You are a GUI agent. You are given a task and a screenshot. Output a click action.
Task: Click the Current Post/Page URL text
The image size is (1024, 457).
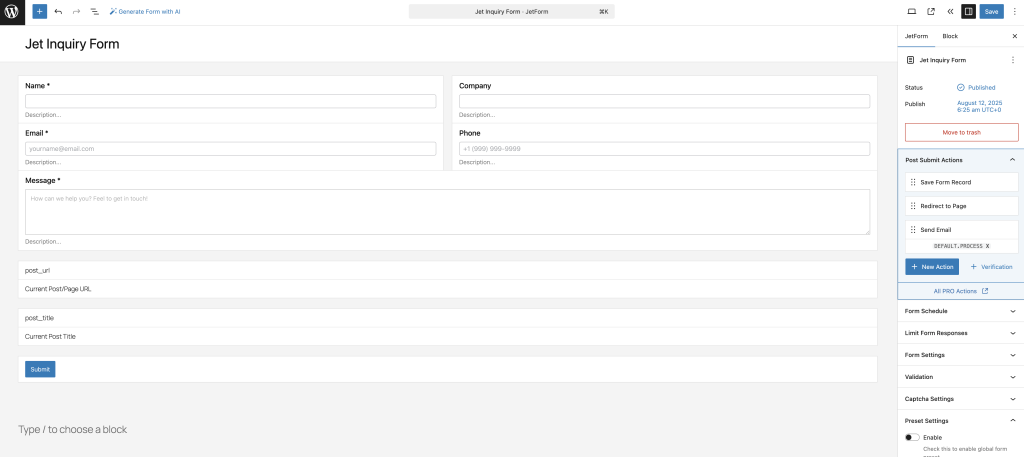57,289
